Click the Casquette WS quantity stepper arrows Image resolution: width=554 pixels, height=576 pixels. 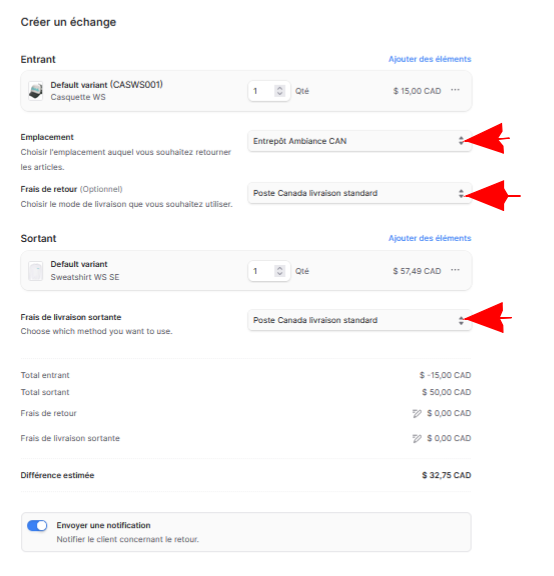[280, 91]
